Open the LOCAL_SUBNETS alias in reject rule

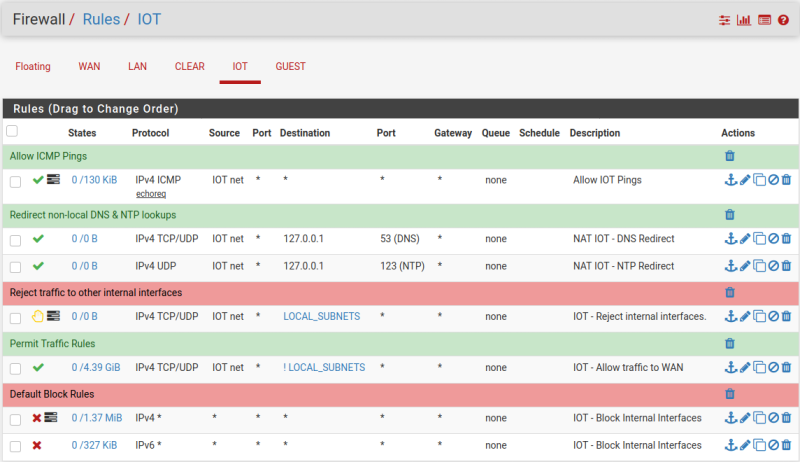coord(322,317)
